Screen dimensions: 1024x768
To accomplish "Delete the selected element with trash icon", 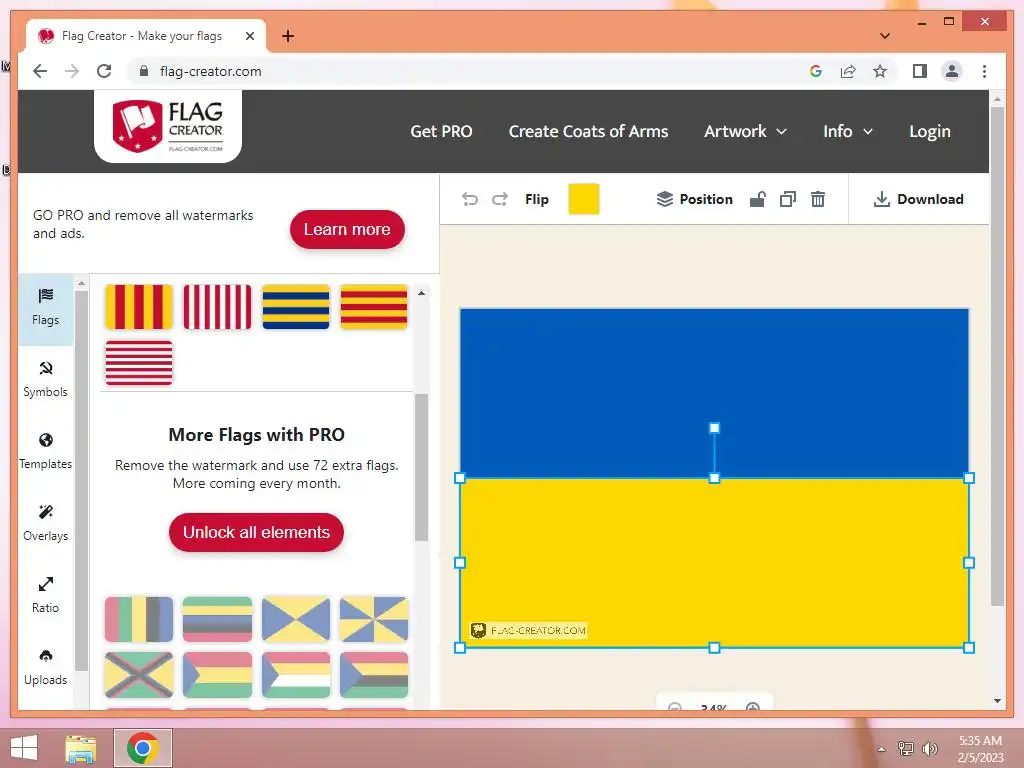I will (x=818, y=199).
